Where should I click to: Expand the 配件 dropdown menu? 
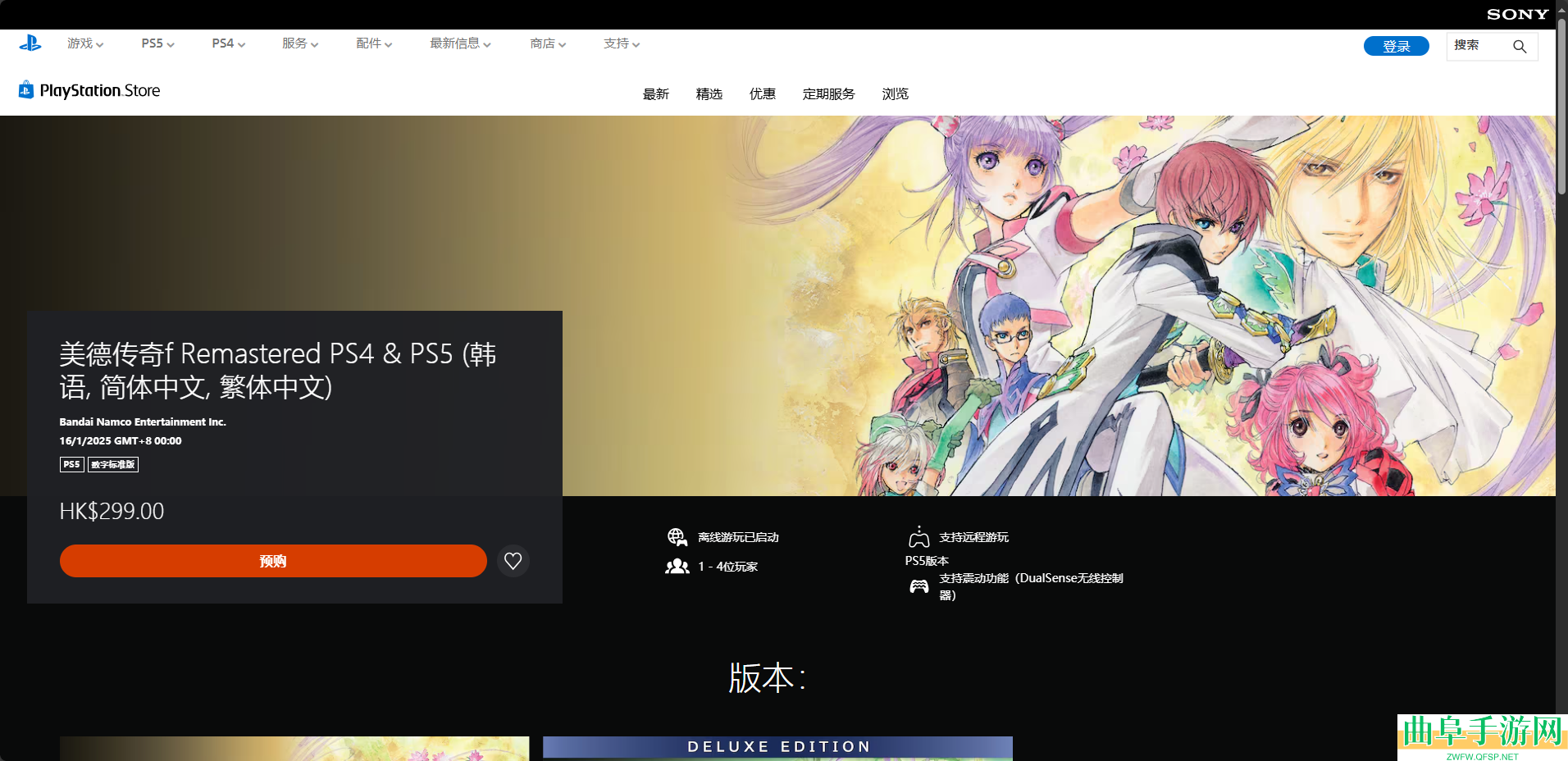coord(374,43)
